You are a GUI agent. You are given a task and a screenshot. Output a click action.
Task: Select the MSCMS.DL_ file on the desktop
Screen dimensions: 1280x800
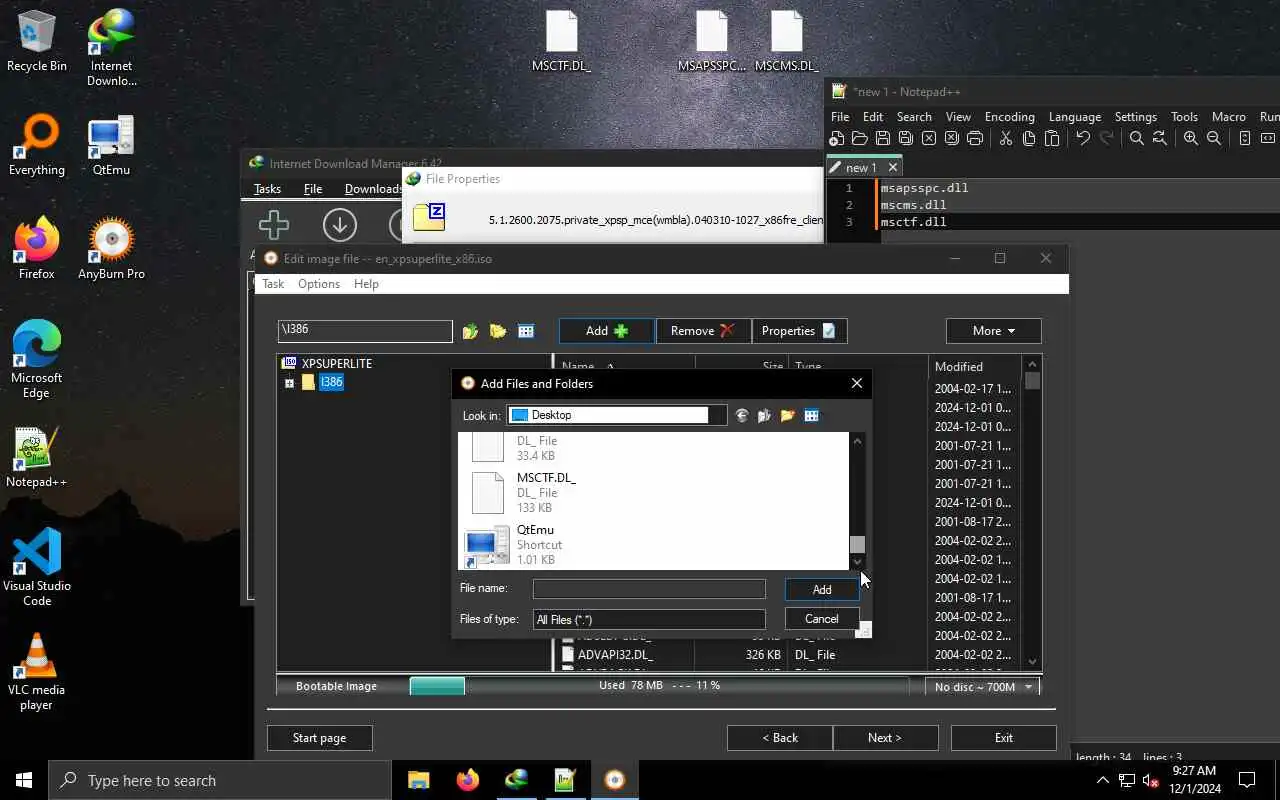pyautogui.click(x=786, y=42)
